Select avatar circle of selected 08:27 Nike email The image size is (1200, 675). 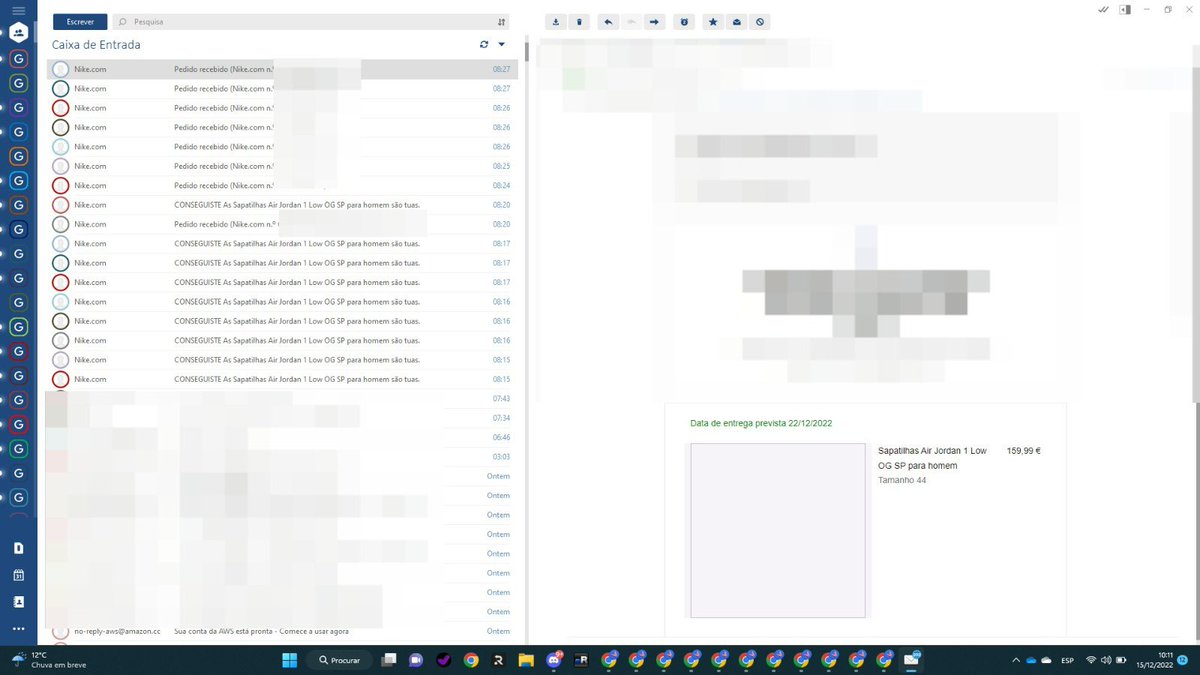(60, 69)
